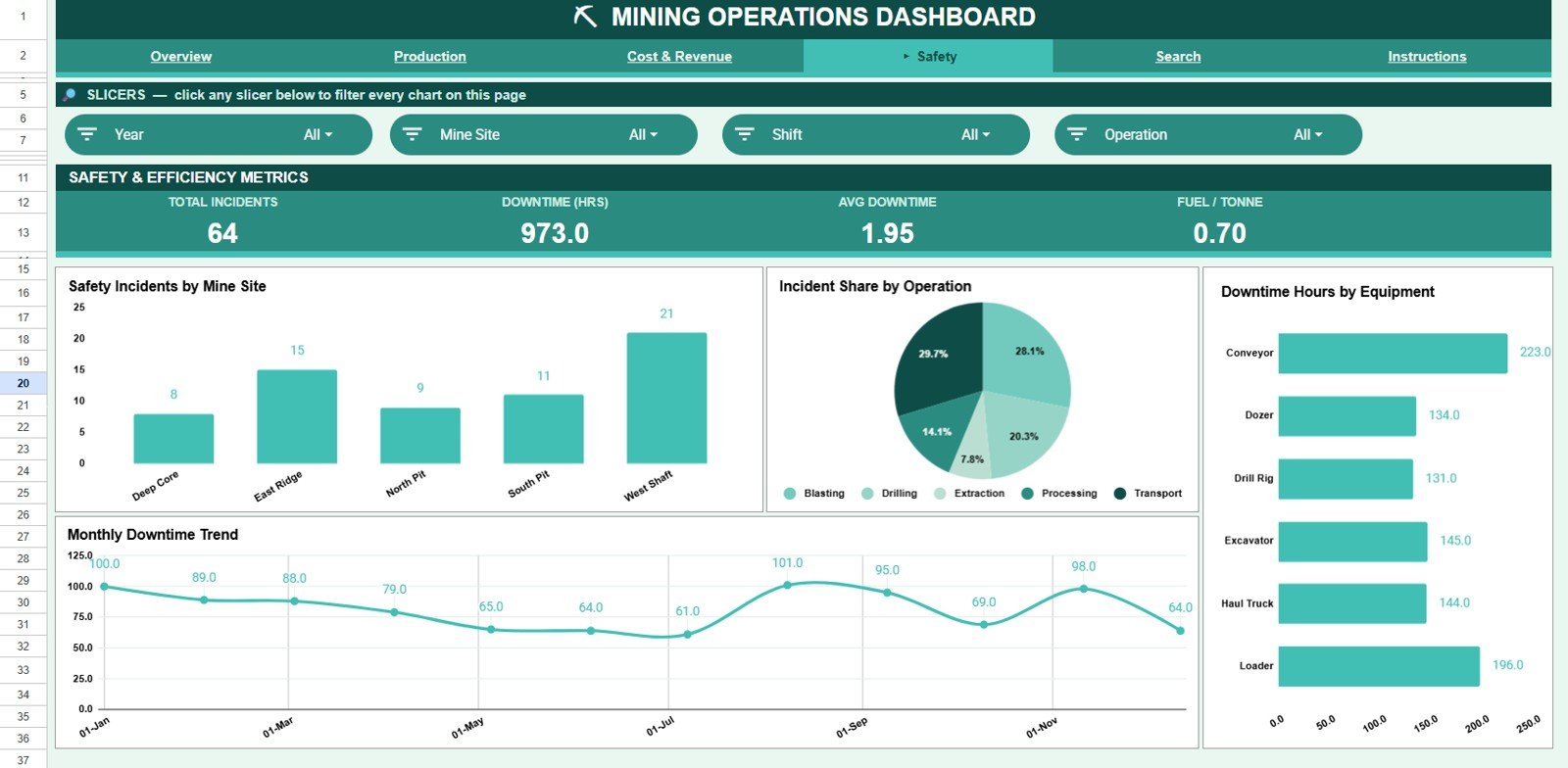Viewport: 1568px width, 768px height.
Task: Click the Avg Downtime value 1.95
Action: pos(888,233)
